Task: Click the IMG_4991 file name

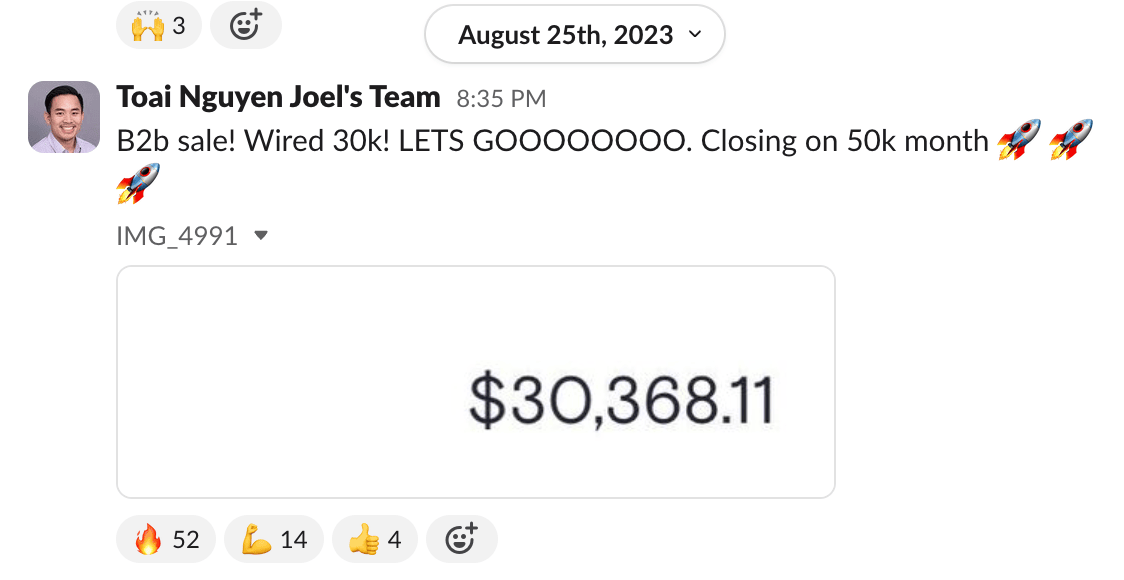Action: [x=177, y=236]
